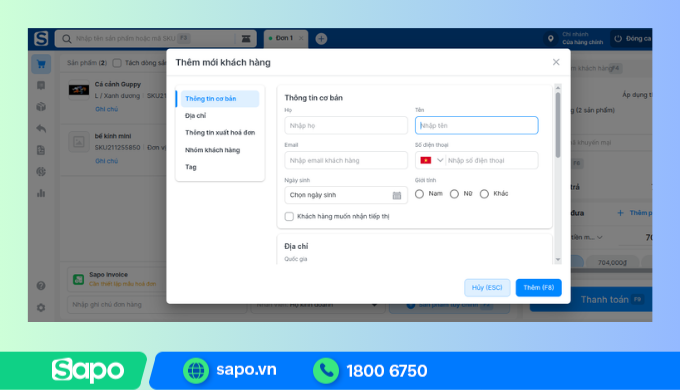
Task: Close the Đơn 1 tab
Action: (301, 38)
